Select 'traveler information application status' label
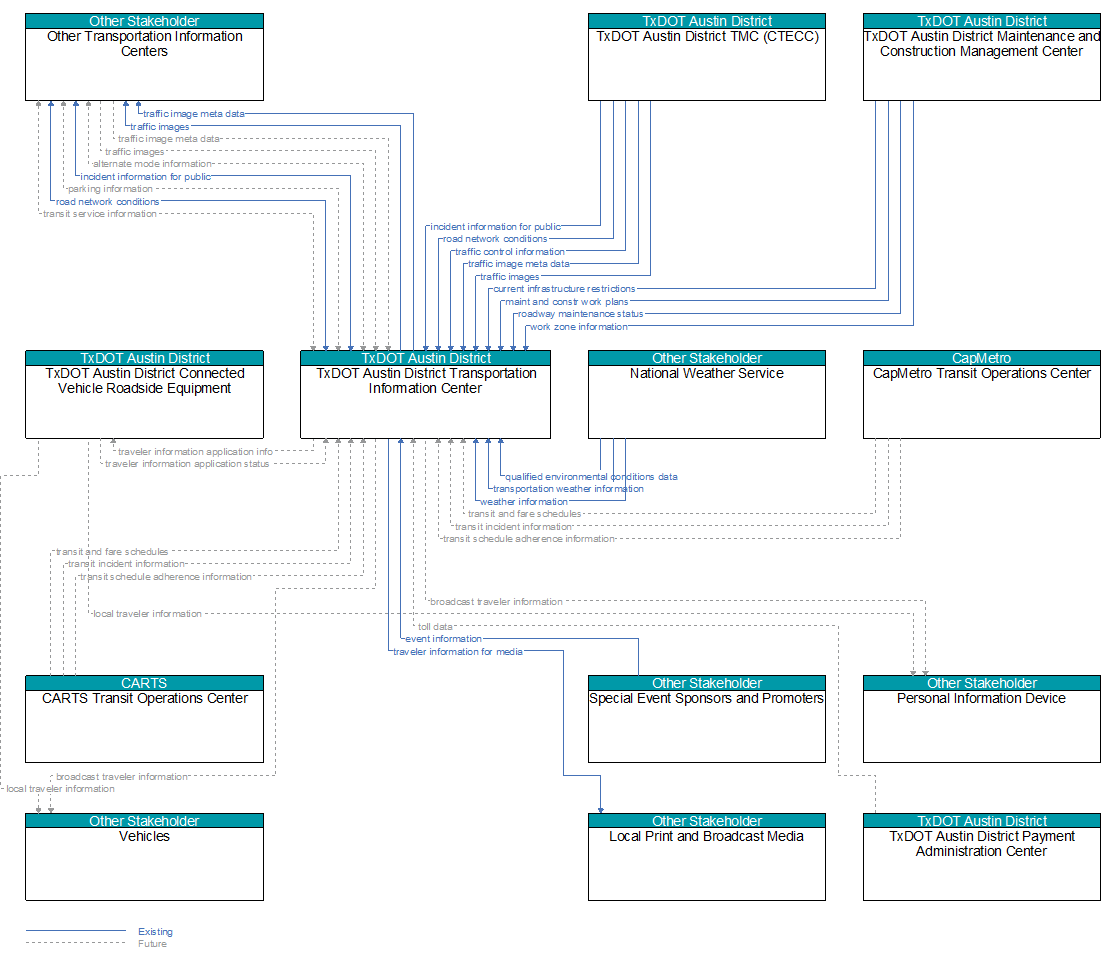Screen dimensions: 1111x962 [x=187, y=464]
